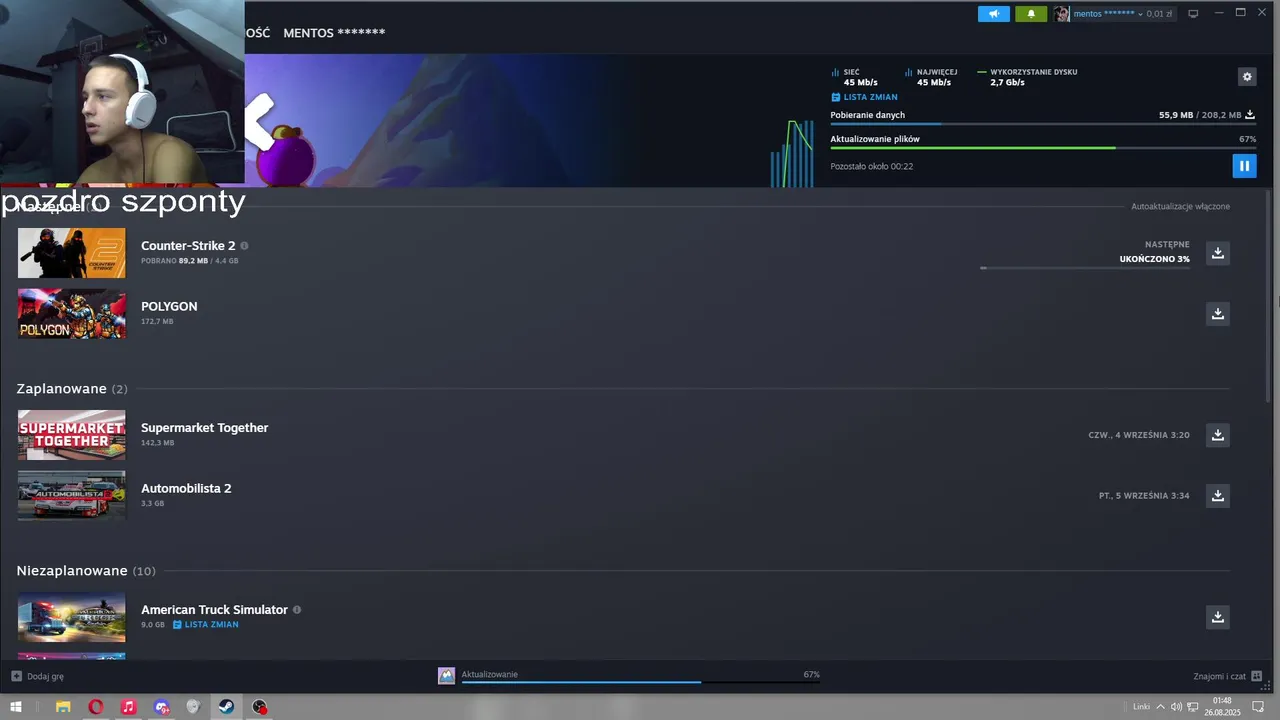Click the info icon next to American Truck Simulator
The image size is (1280, 720).
point(297,610)
